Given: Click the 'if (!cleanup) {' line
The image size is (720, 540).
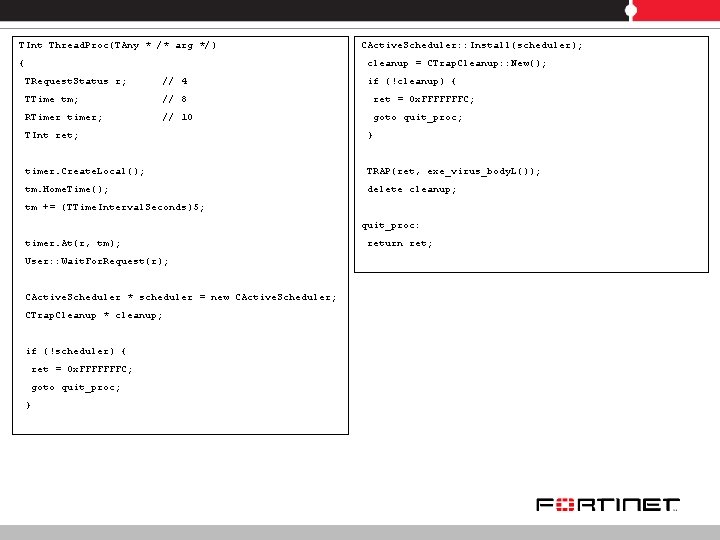Looking at the screenshot, I should [412, 81].
